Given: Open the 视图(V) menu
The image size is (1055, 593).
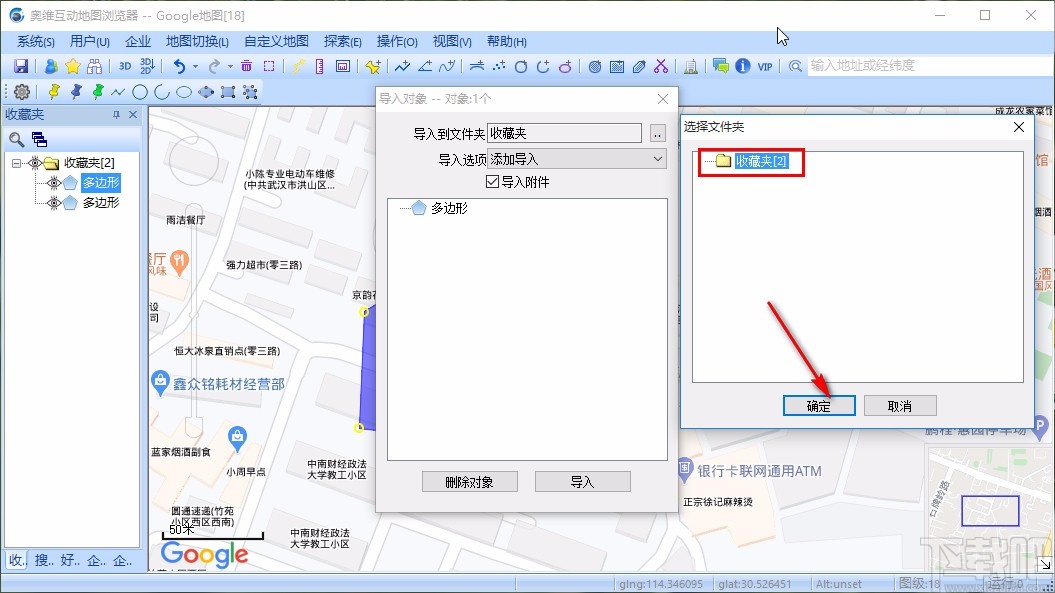Looking at the screenshot, I should point(451,41).
